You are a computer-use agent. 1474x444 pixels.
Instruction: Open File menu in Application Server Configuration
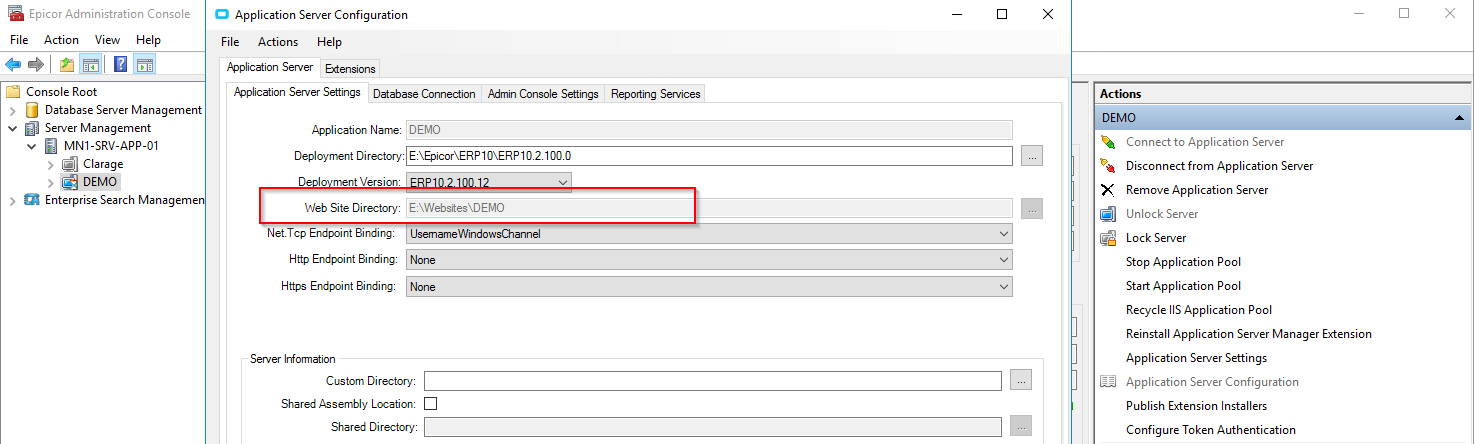pos(230,42)
